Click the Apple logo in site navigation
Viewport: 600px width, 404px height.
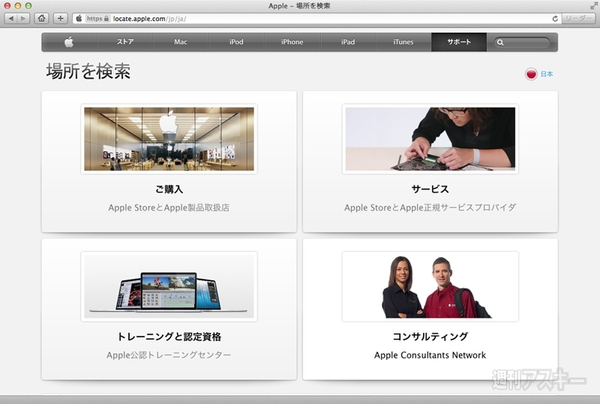(69, 42)
